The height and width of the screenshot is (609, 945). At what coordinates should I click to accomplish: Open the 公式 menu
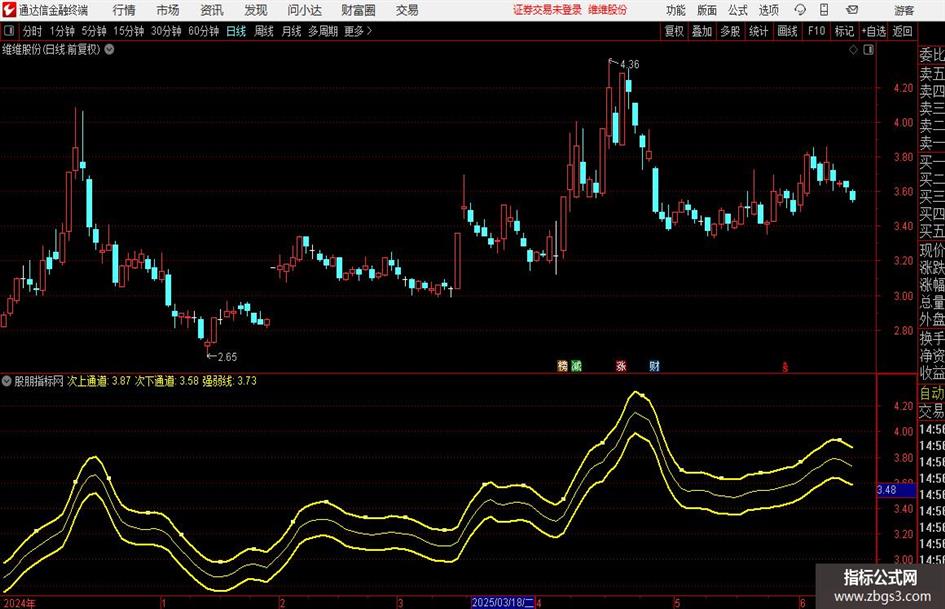click(738, 10)
